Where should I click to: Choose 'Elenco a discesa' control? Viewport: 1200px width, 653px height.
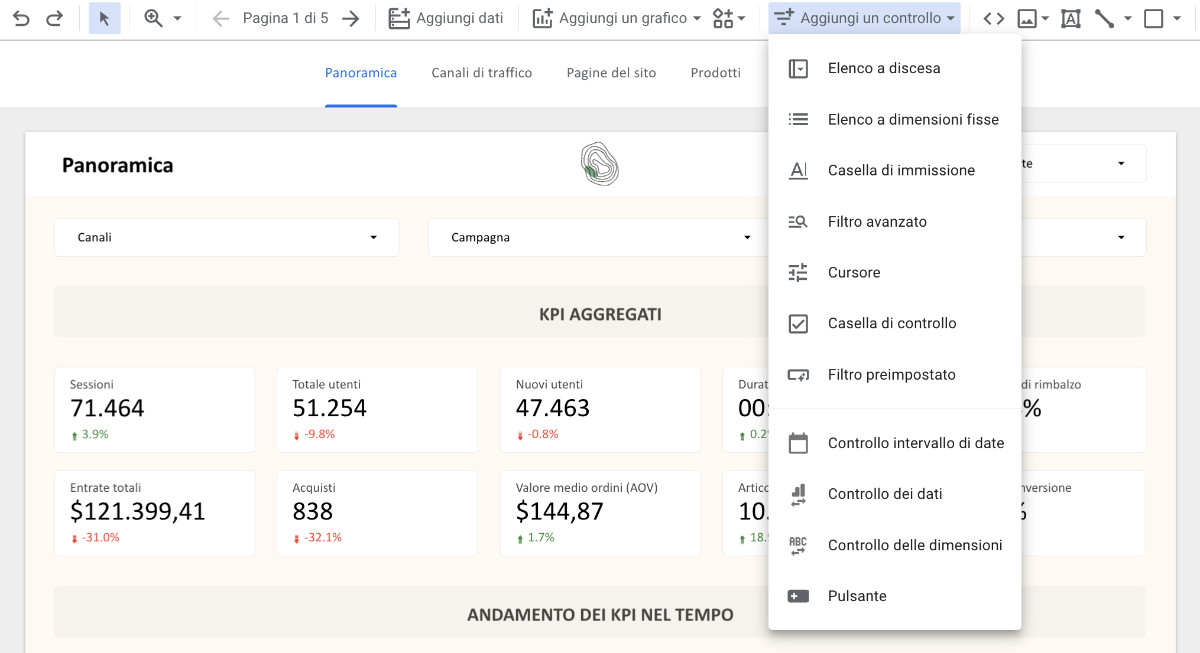coord(895,69)
